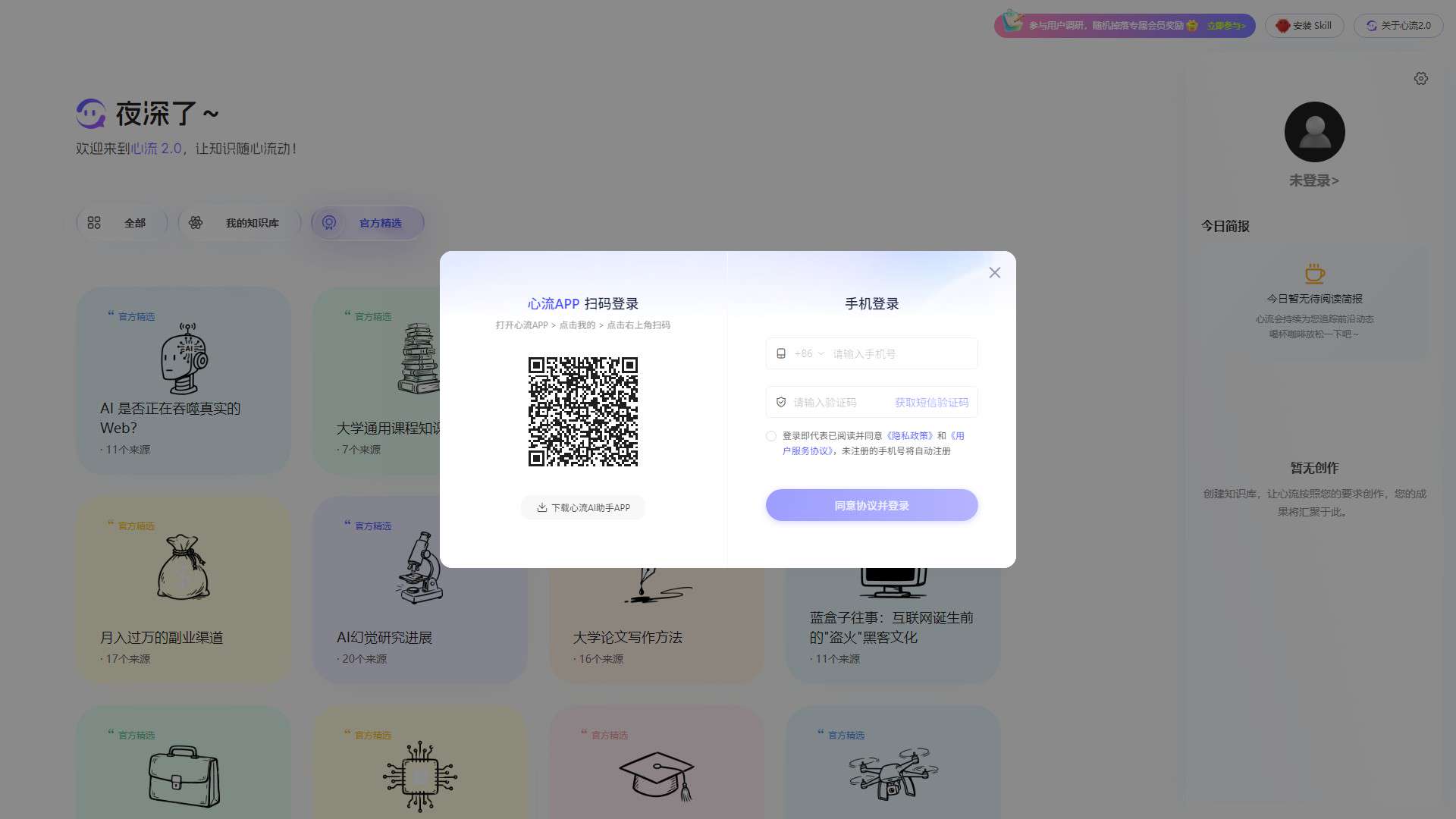The width and height of the screenshot is (1456, 819).
Task: Select the 官方精选 tab
Action: [x=368, y=223]
